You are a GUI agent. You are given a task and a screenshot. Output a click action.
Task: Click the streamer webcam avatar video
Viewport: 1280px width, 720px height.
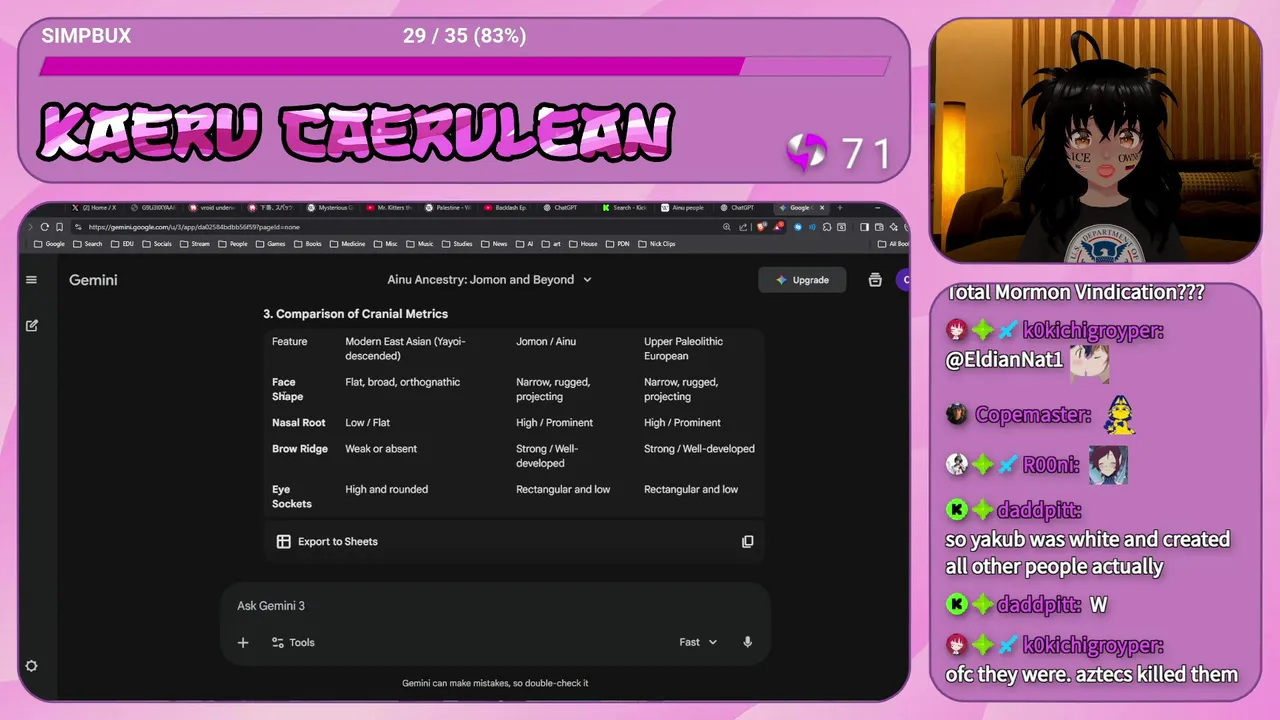[x=1096, y=140]
